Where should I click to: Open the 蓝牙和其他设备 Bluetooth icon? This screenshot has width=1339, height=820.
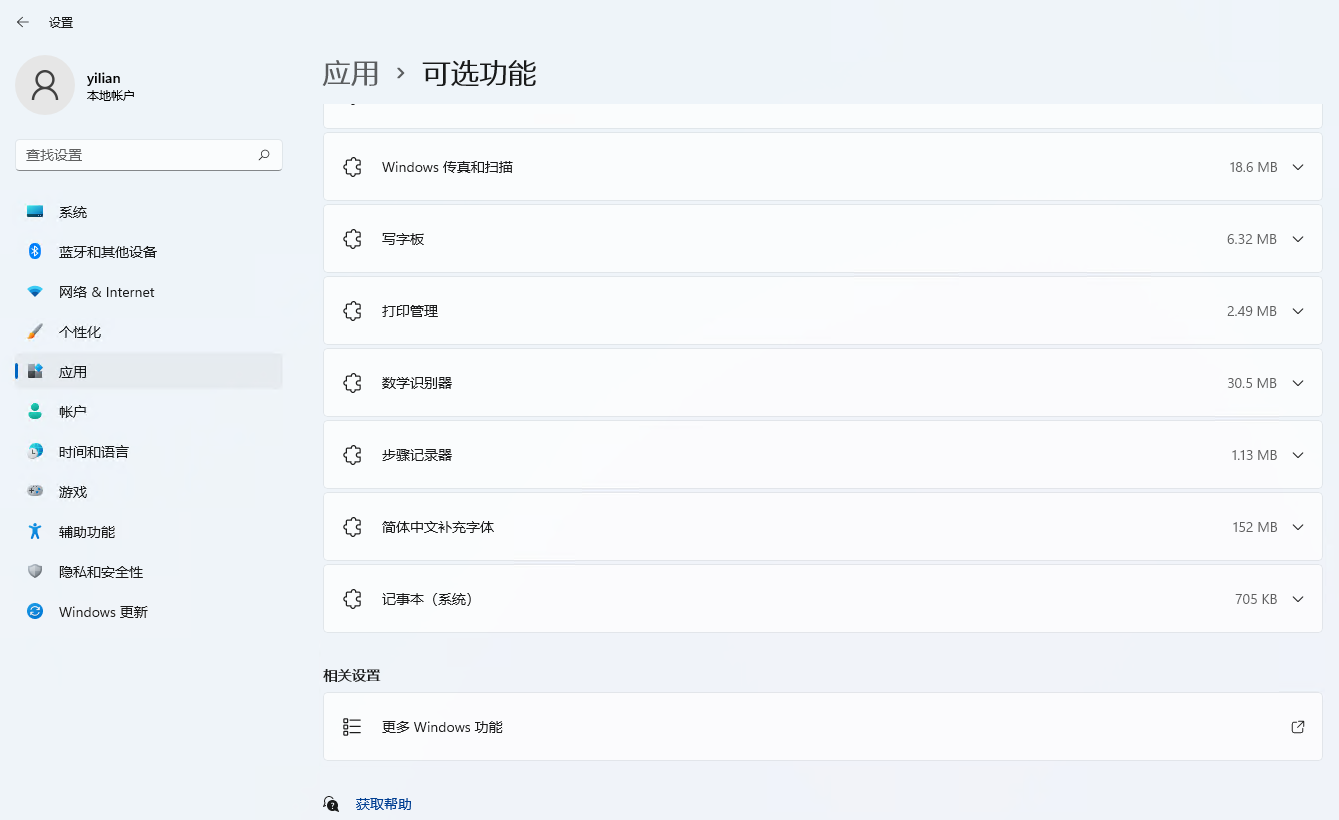pyautogui.click(x=35, y=252)
